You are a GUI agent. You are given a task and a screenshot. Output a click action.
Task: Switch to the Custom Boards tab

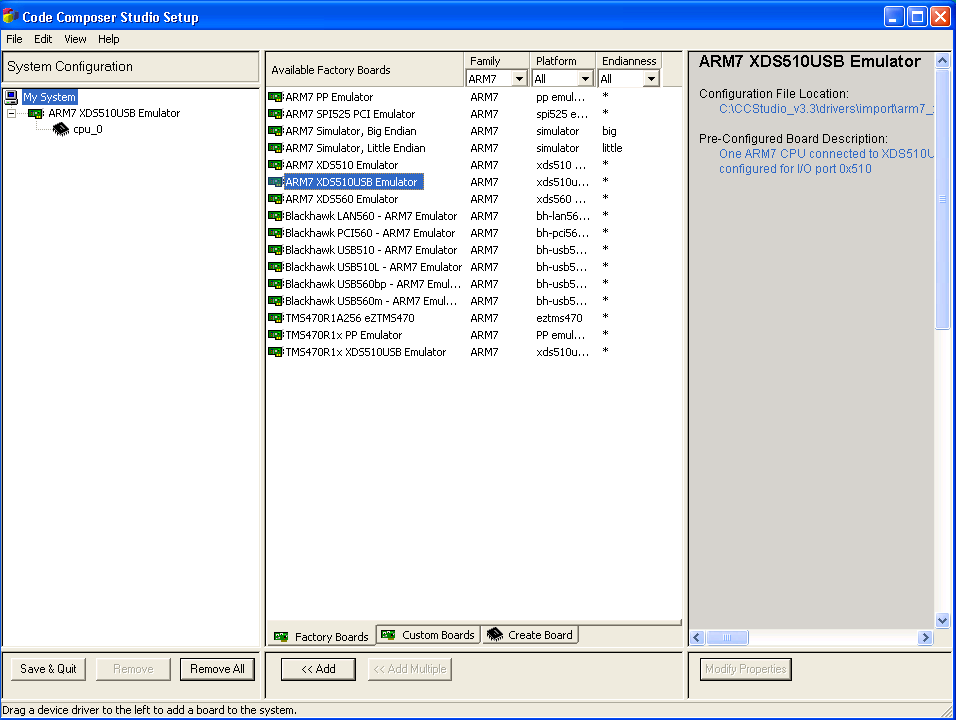pyautogui.click(x=428, y=635)
